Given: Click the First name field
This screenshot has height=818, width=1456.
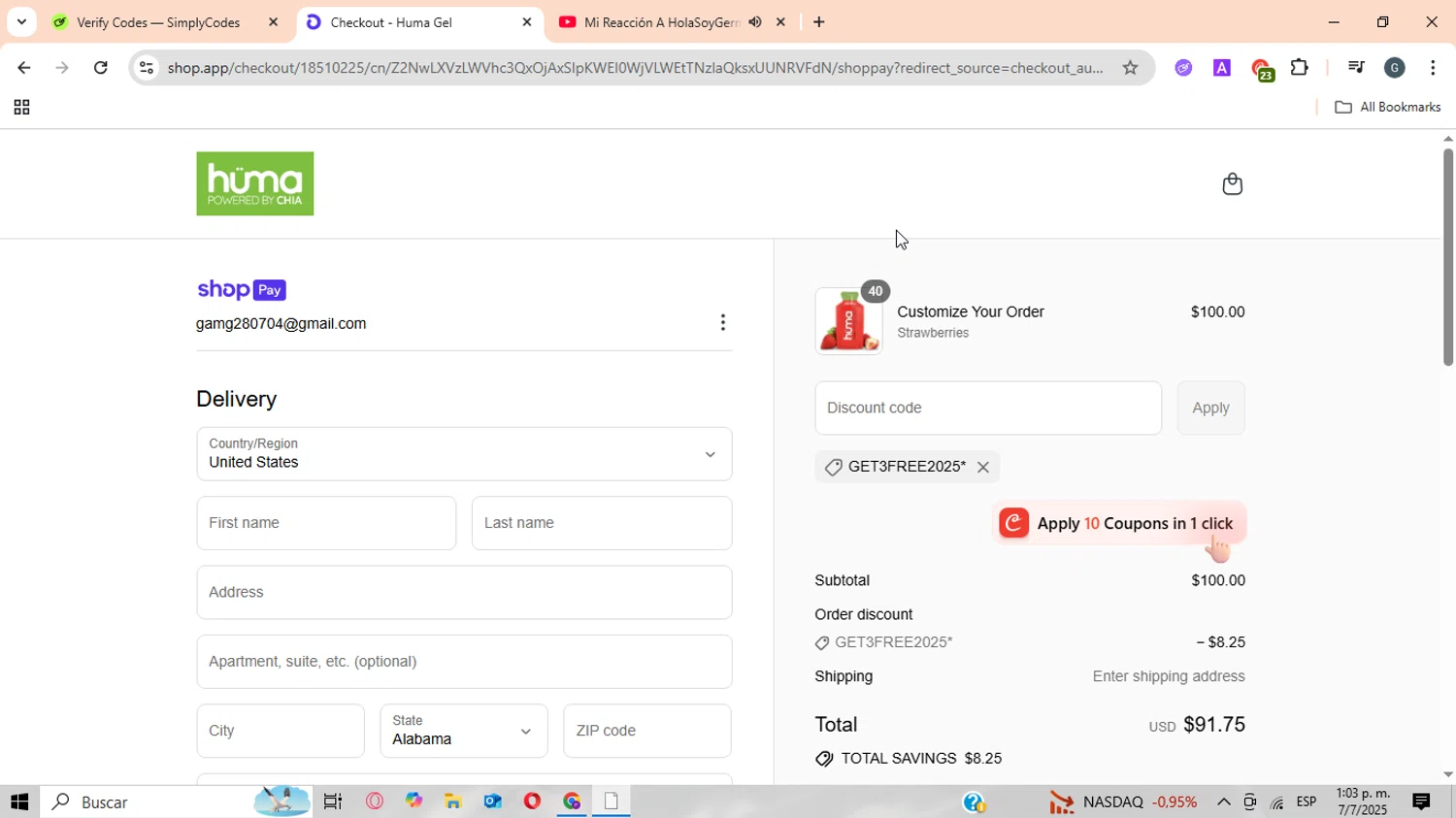Looking at the screenshot, I should (x=326, y=523).
